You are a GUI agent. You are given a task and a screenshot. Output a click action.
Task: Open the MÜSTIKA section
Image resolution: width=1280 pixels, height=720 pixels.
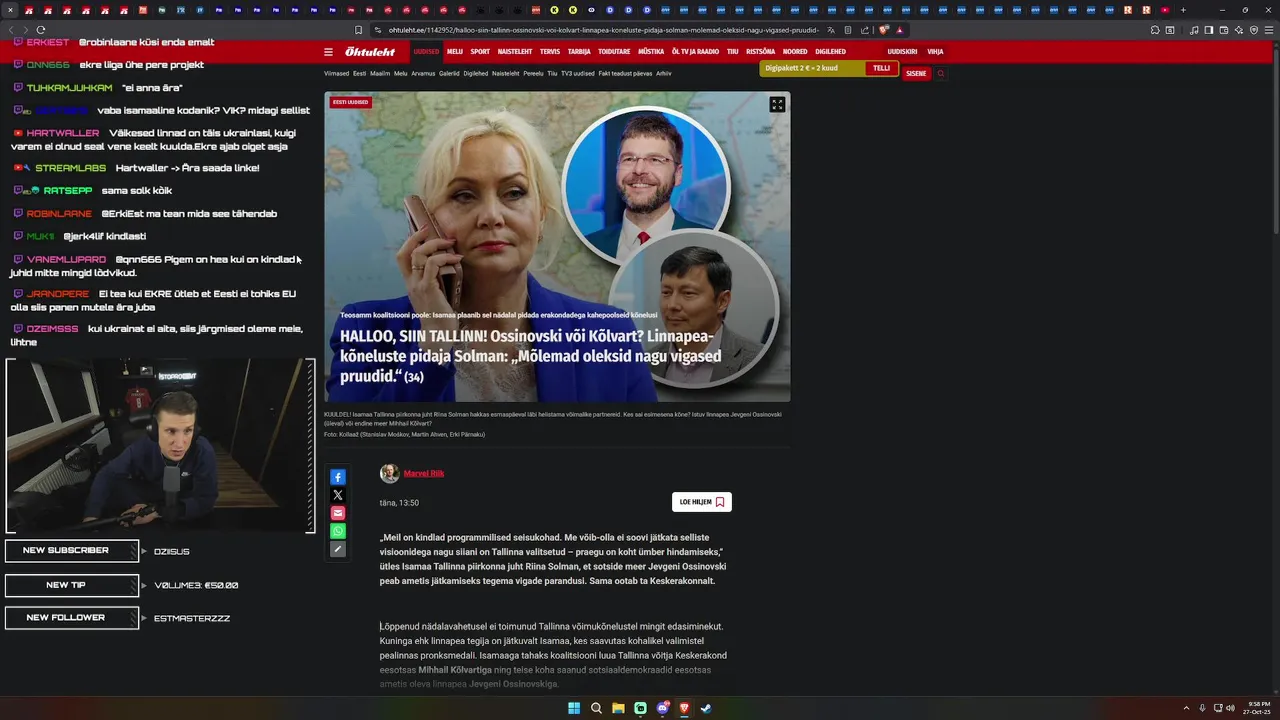pyautogui.click(x=651, y=52)
